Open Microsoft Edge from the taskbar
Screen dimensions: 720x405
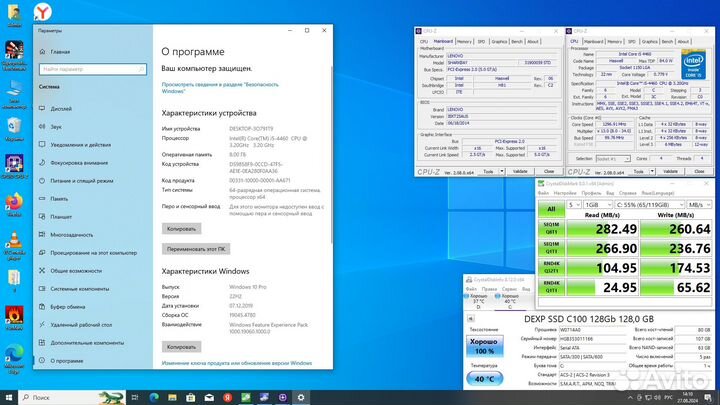pyautogui.click(x=154, y=398)
